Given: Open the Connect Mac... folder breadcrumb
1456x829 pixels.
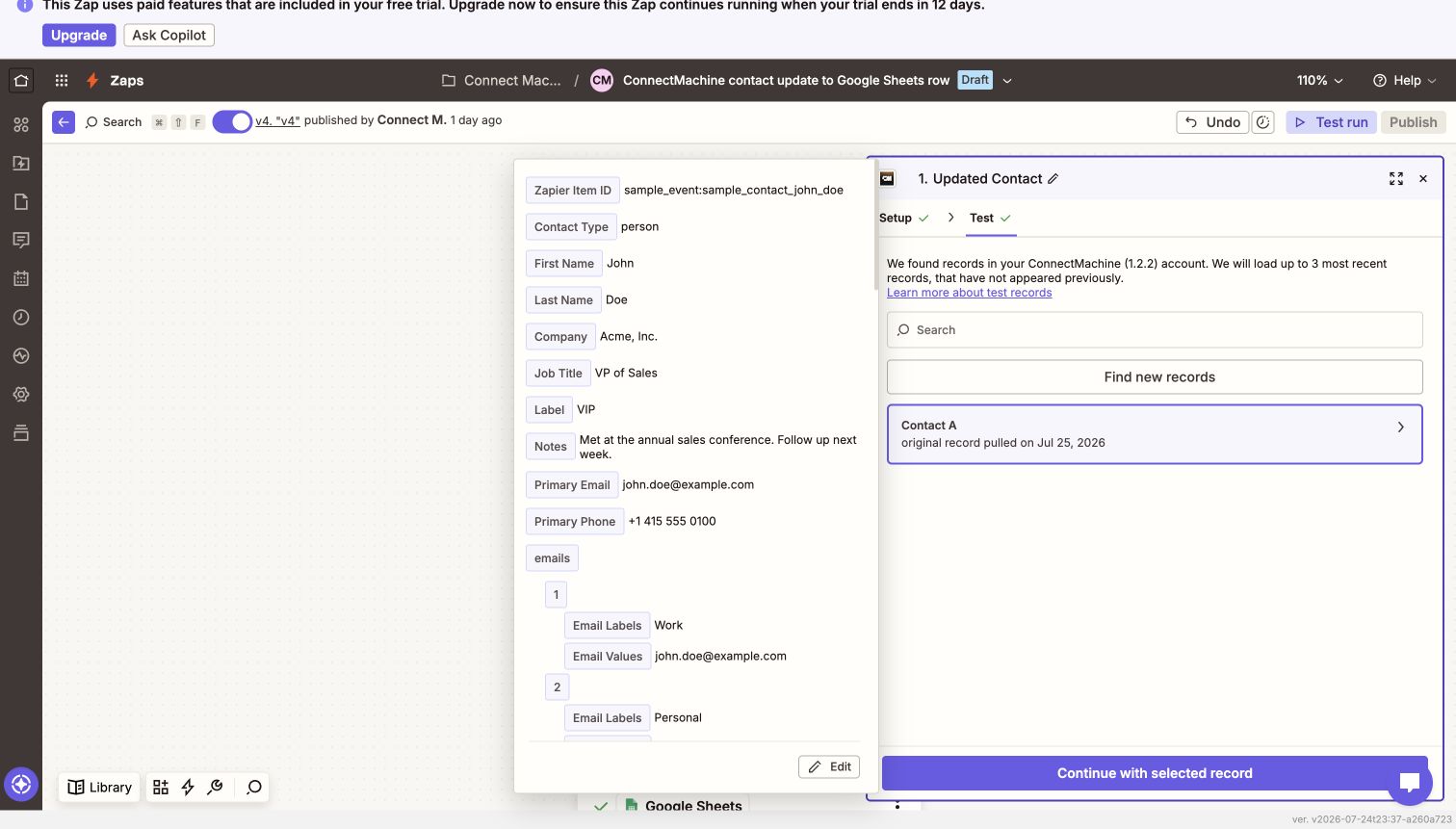Looking at the screenshot, I should [501, 81].
